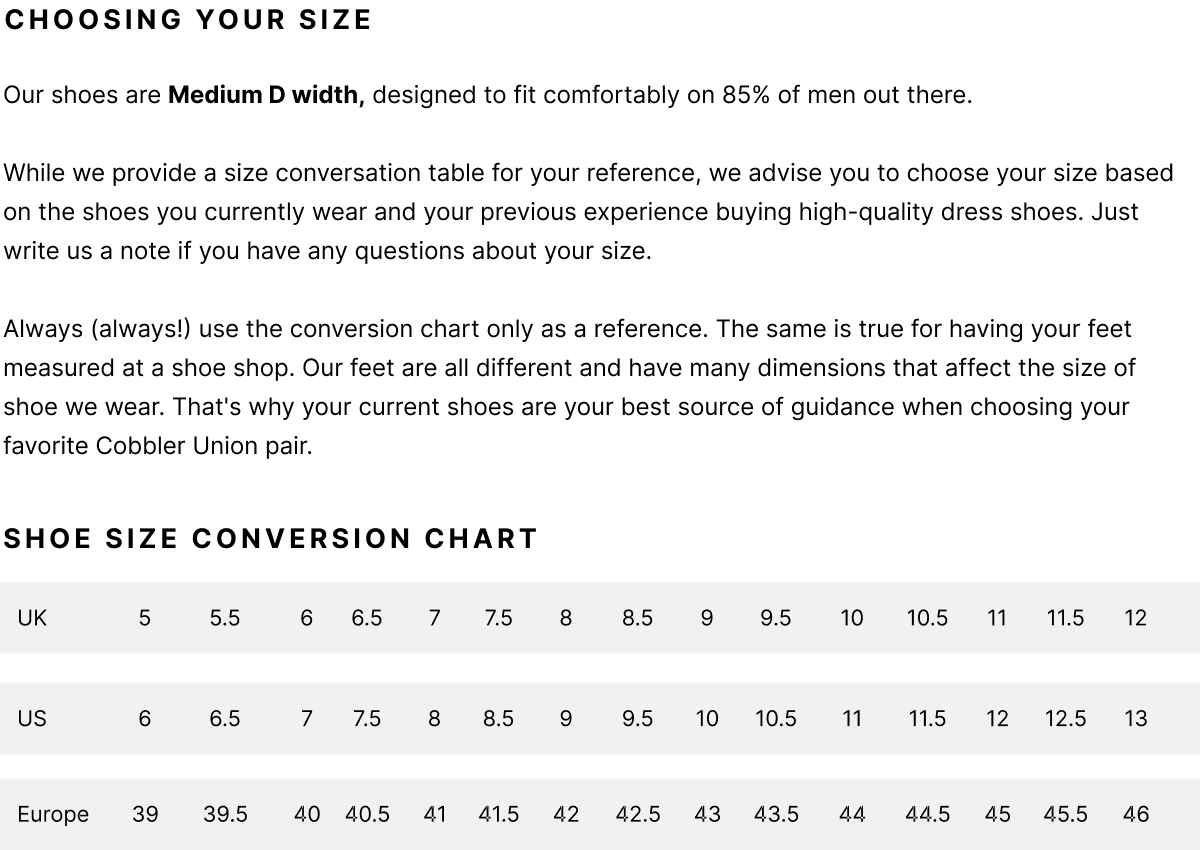This screenshot has width=1200, height=850.
Task: Click the US row label in chart
Action: (x=32, y=718)
